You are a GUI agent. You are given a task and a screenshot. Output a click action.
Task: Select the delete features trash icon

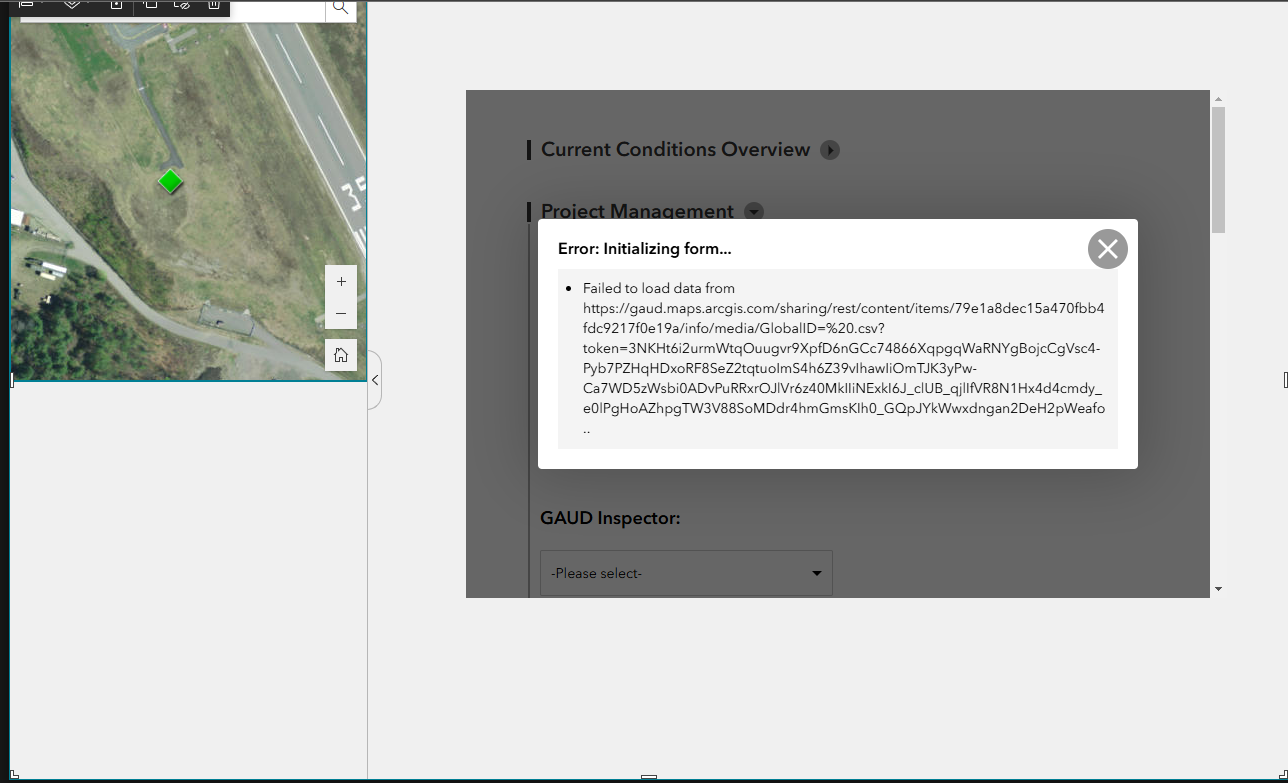click(212, 6)
